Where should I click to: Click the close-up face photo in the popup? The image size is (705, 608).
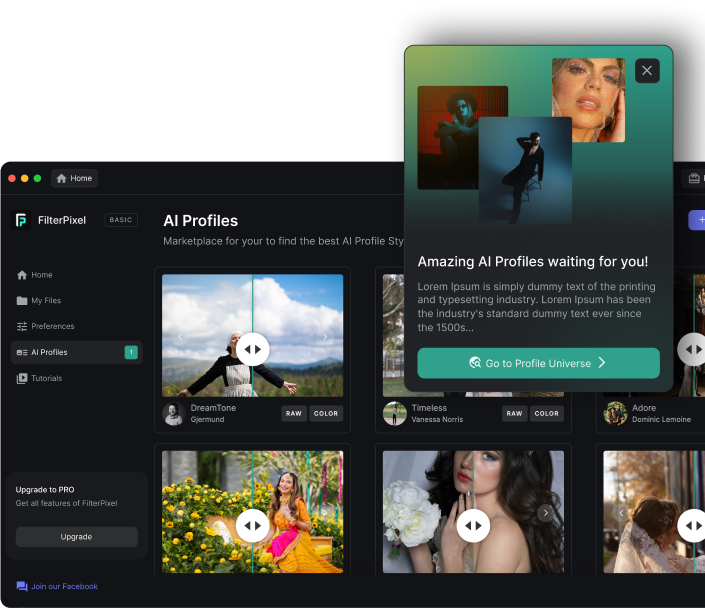coord(588,100)
